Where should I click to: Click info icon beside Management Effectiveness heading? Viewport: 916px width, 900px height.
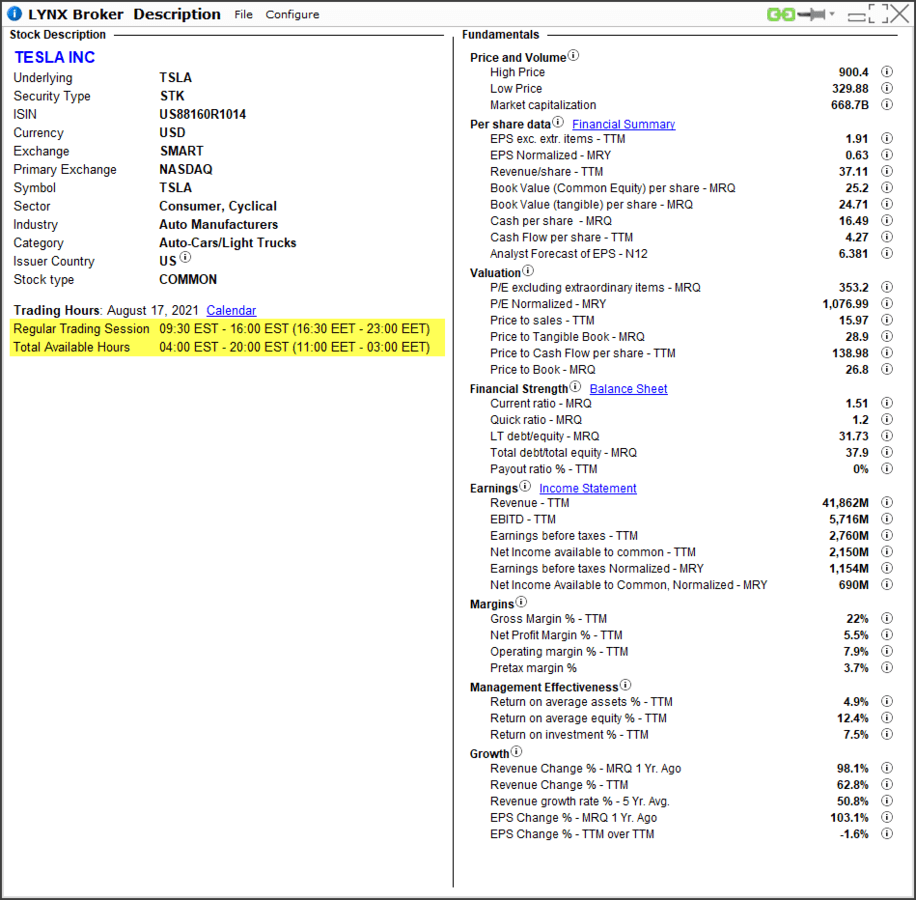[x=626, y=686]
